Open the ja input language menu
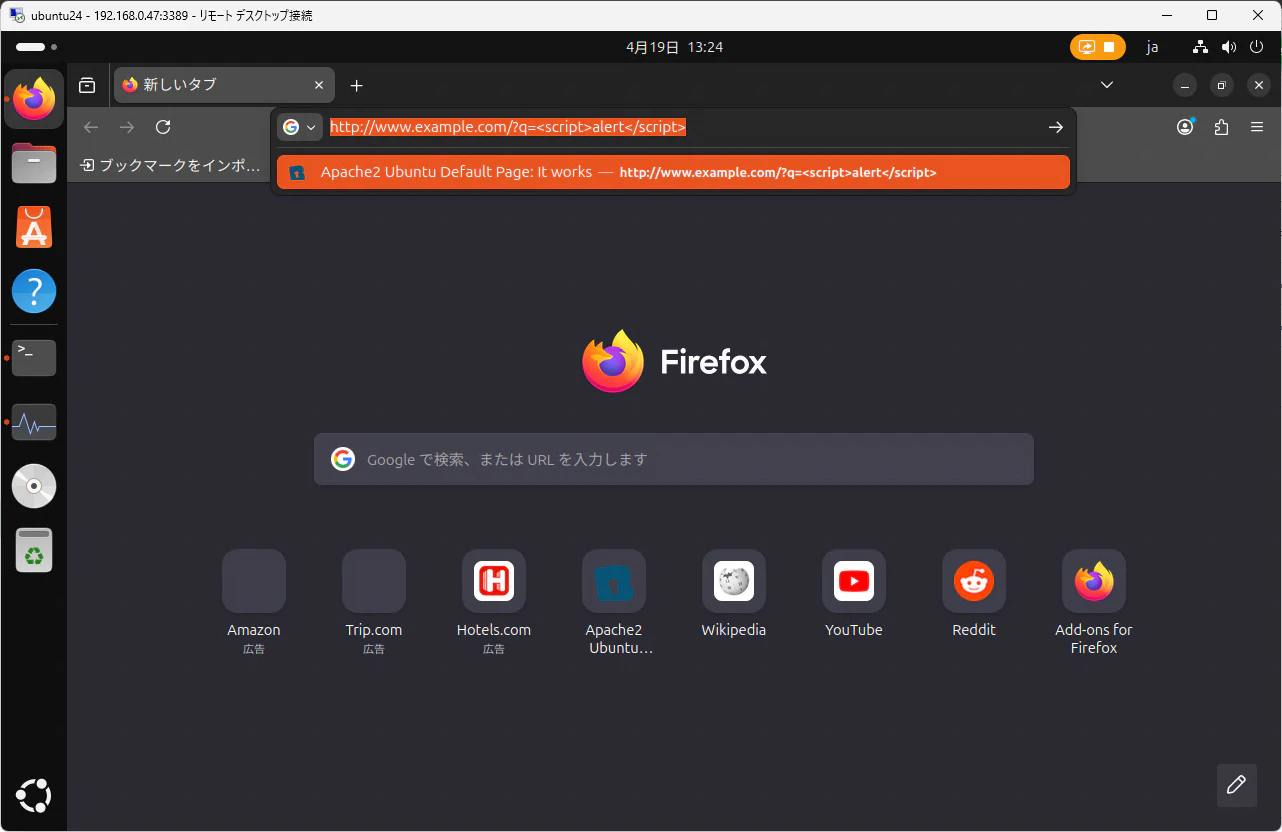This screenshot has height=832, width=1282. pyautogui.click(x=1152, y=47)
